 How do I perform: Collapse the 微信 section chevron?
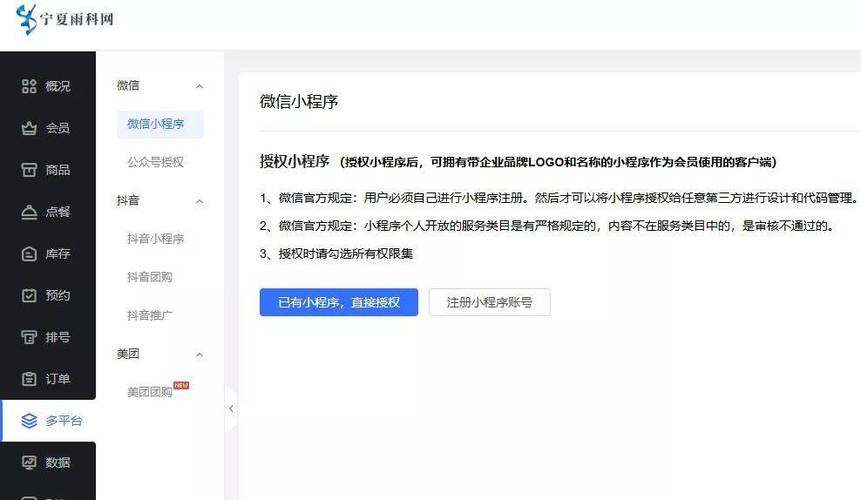click(x=200, y=86)
